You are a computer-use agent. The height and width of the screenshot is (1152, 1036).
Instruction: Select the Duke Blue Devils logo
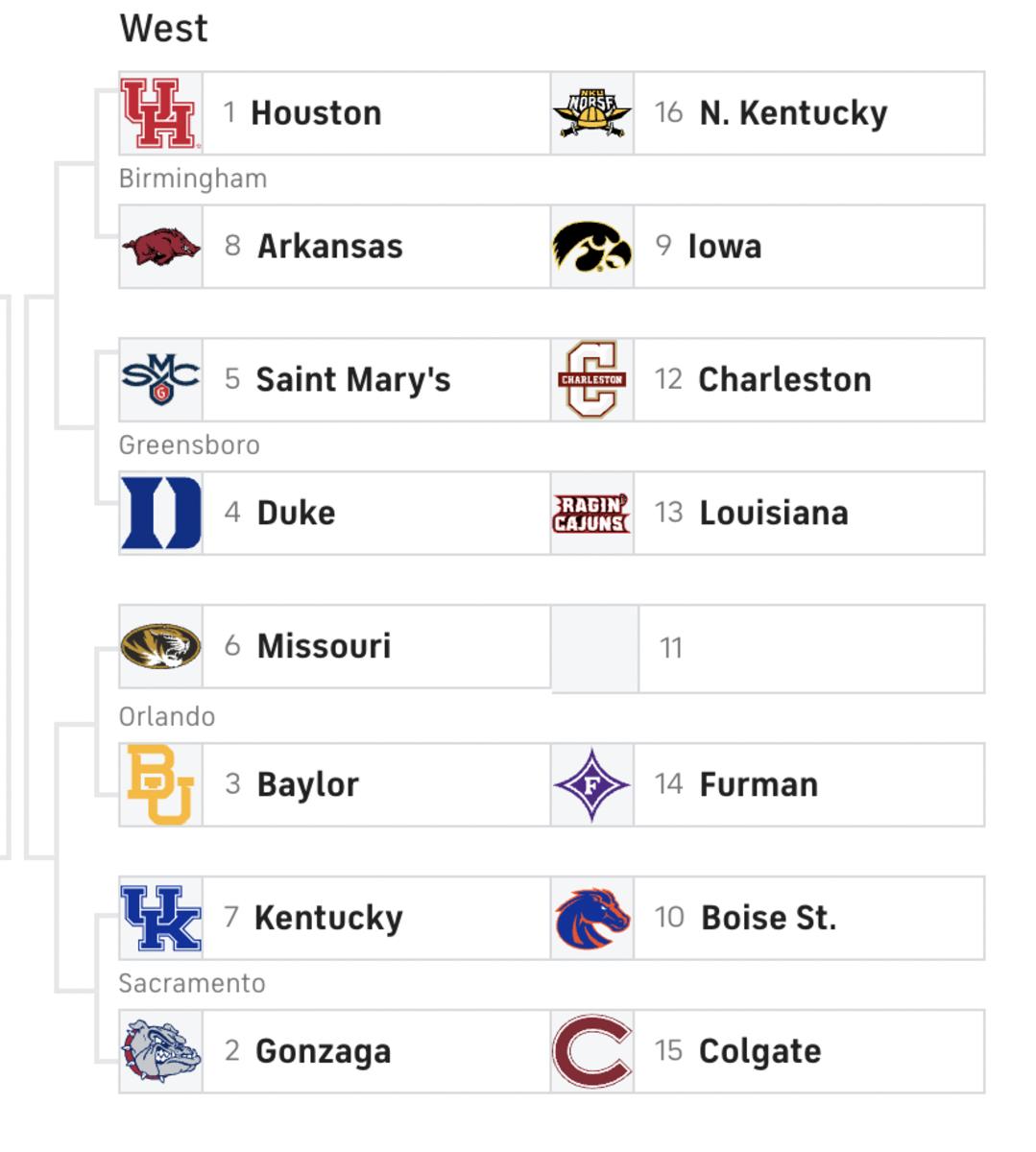pyautogui.click(x=160, y=514)
